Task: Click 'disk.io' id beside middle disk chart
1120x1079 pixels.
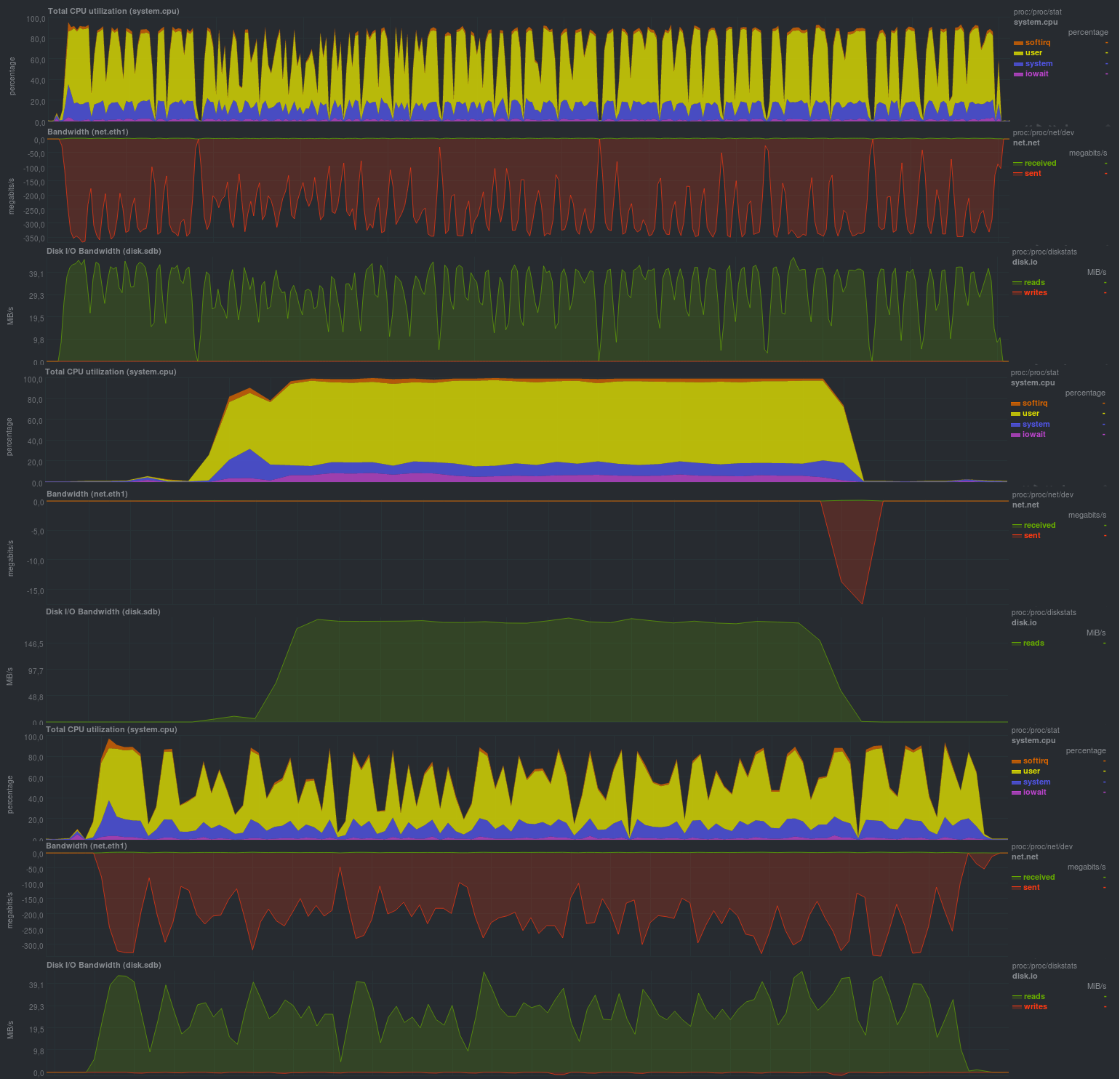Action: click(1024, 623)
